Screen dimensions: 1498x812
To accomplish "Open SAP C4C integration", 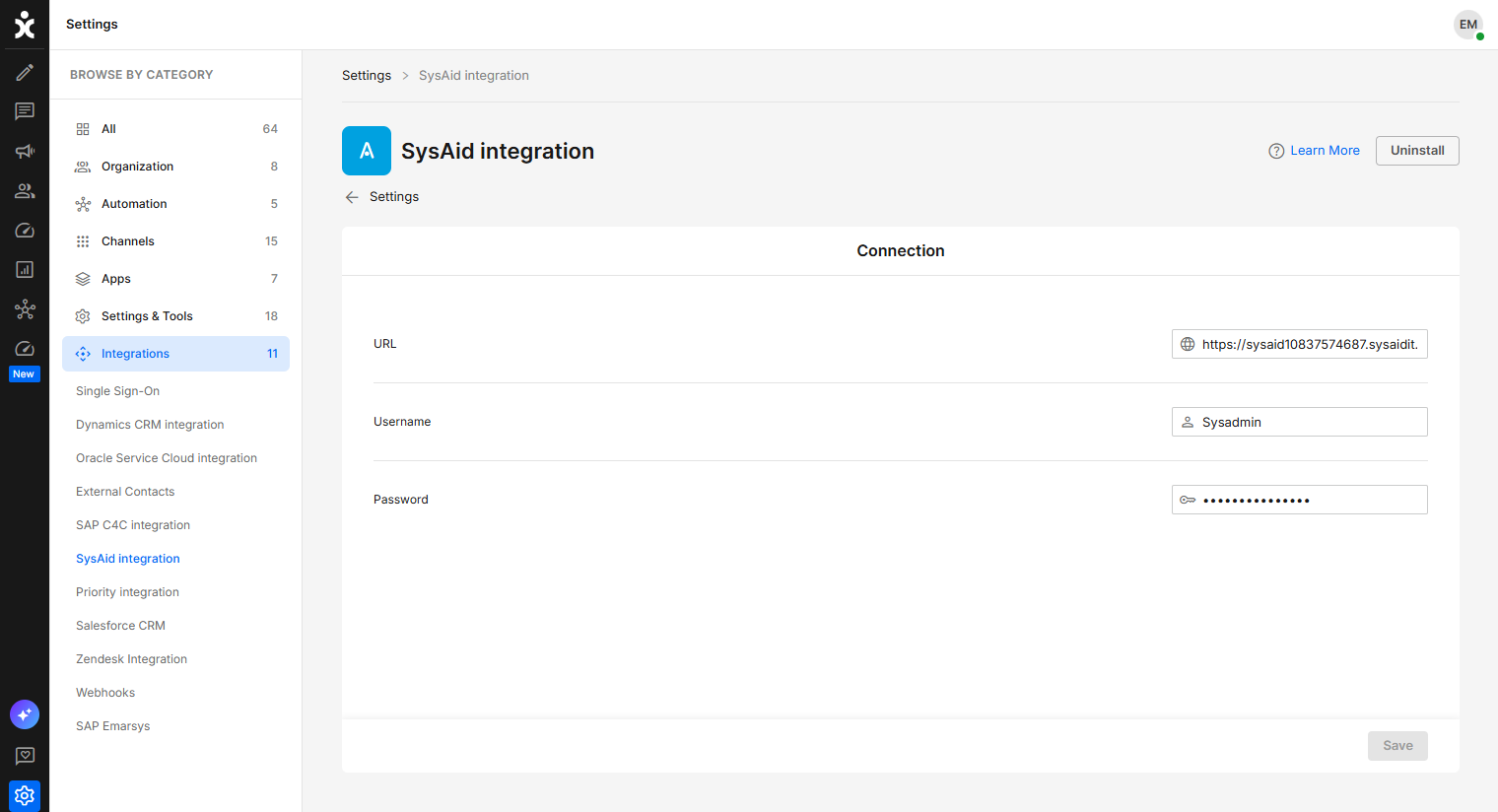I will pos(133,525).
